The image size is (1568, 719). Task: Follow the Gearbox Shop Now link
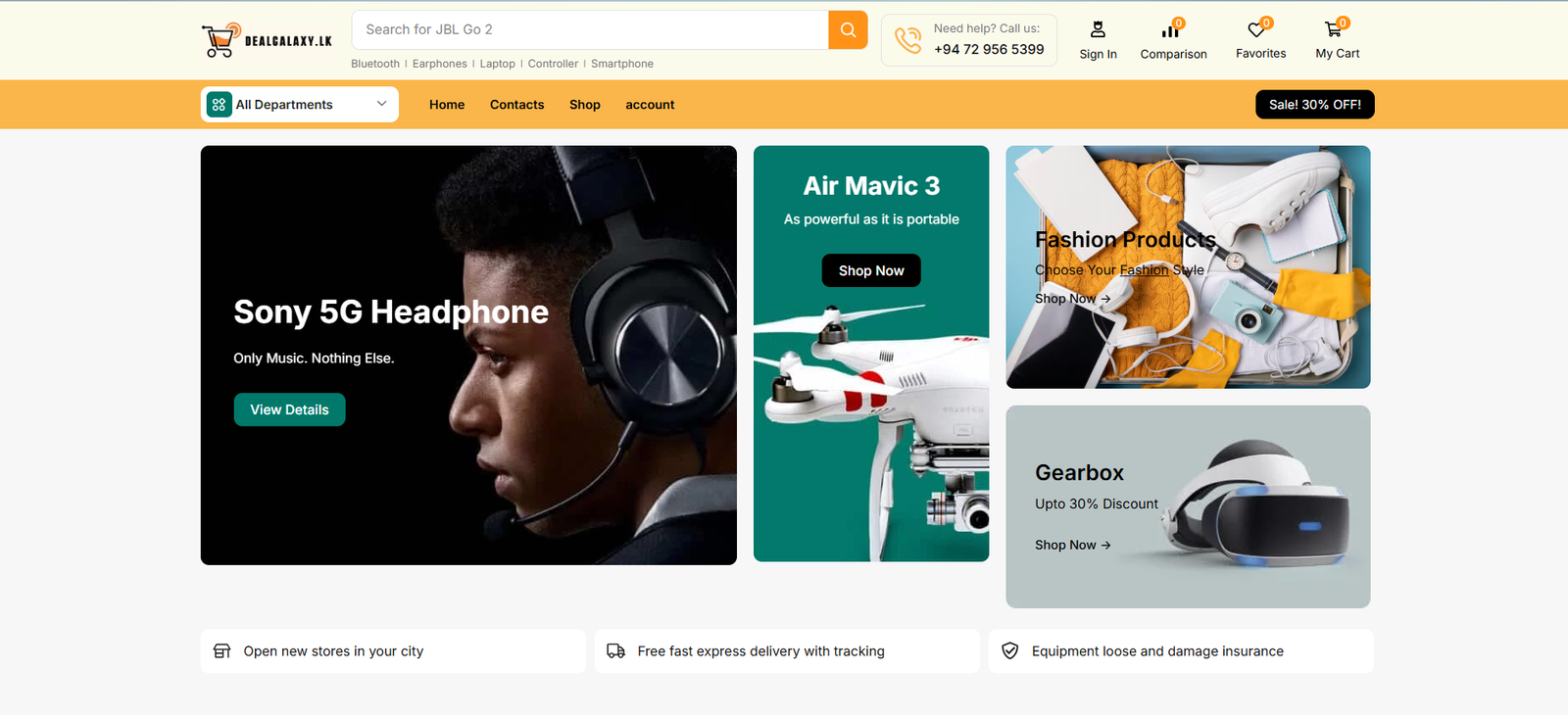click(1072, 546)
